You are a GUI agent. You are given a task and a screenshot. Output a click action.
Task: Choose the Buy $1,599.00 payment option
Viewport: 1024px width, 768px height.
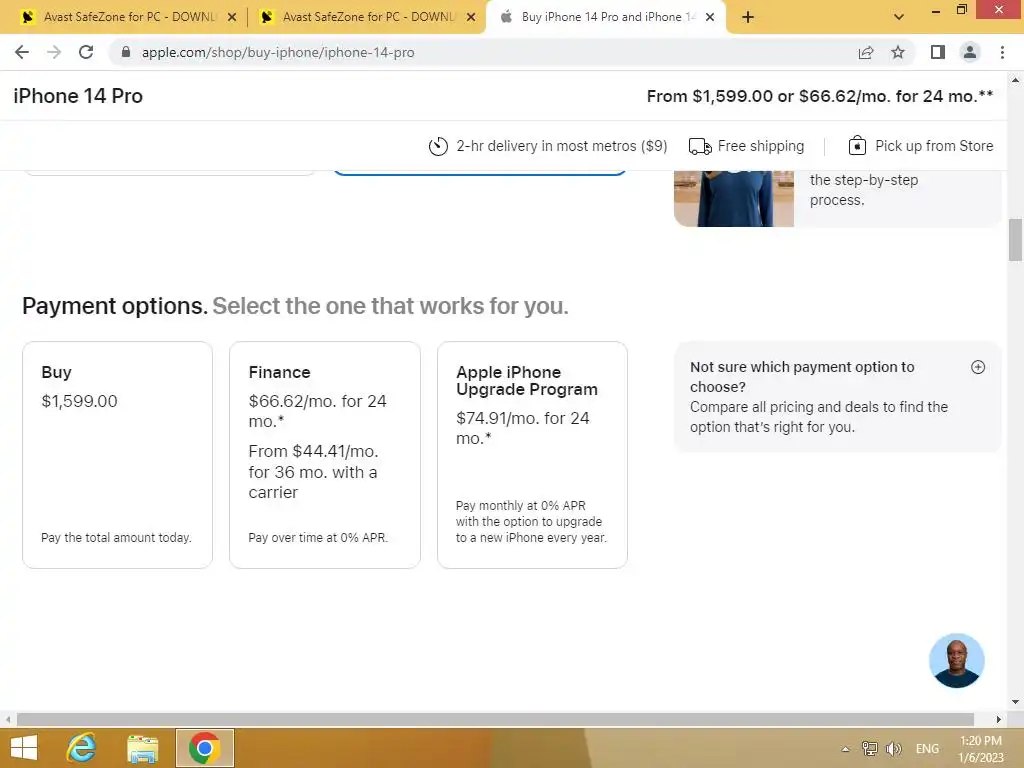point(118,455)
